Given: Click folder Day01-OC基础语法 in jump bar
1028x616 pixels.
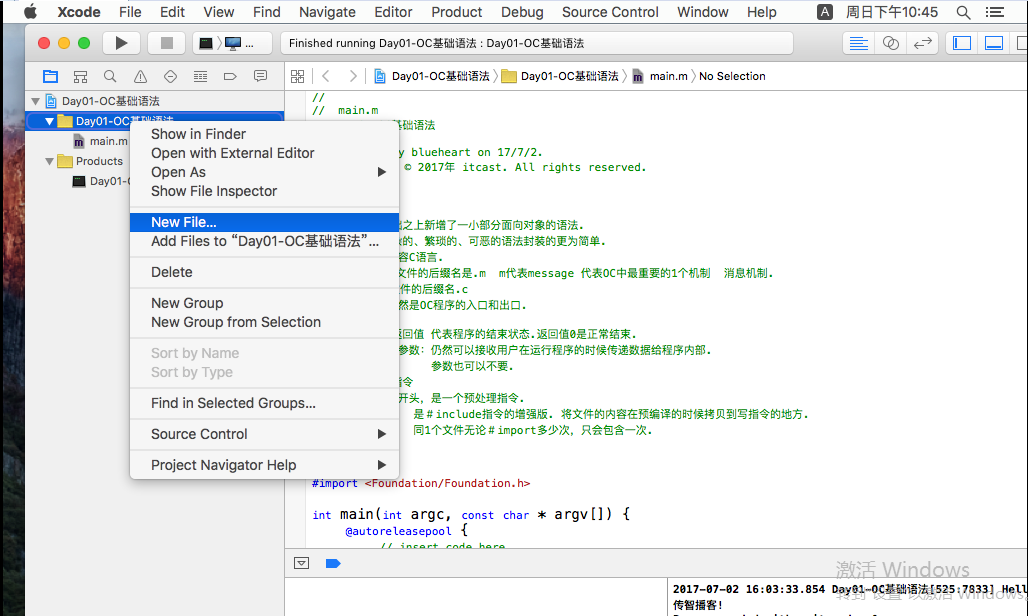Looking at the screenshot, I should [x=561, y=77].
